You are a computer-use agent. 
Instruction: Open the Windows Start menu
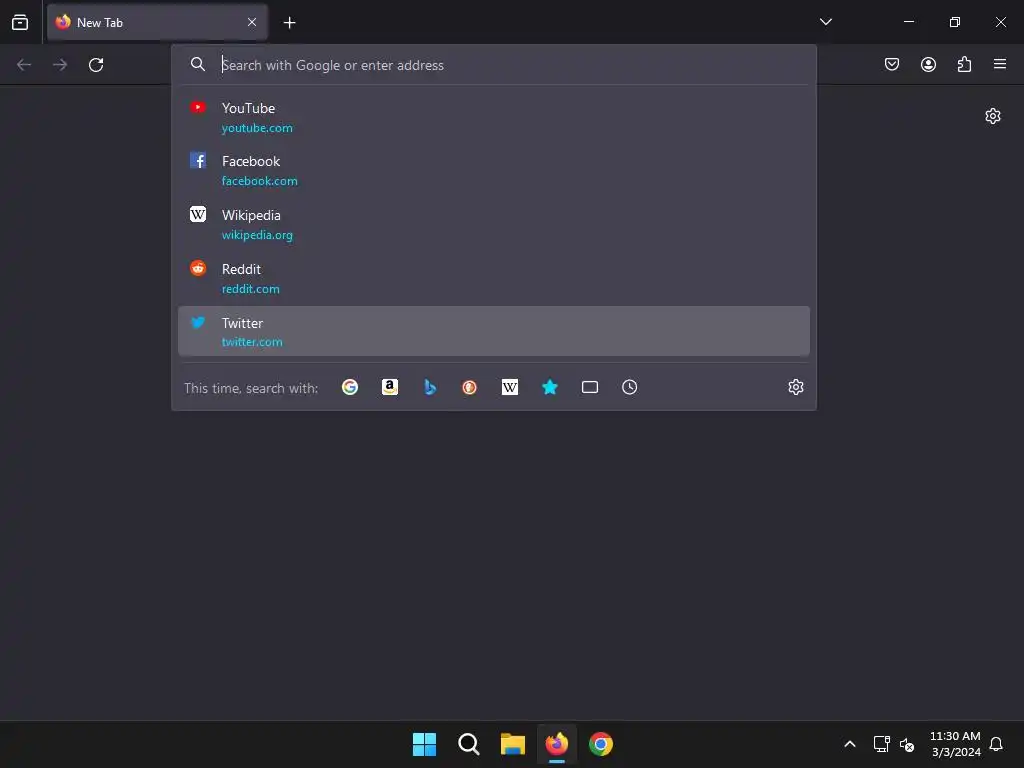tap(424, 744)
